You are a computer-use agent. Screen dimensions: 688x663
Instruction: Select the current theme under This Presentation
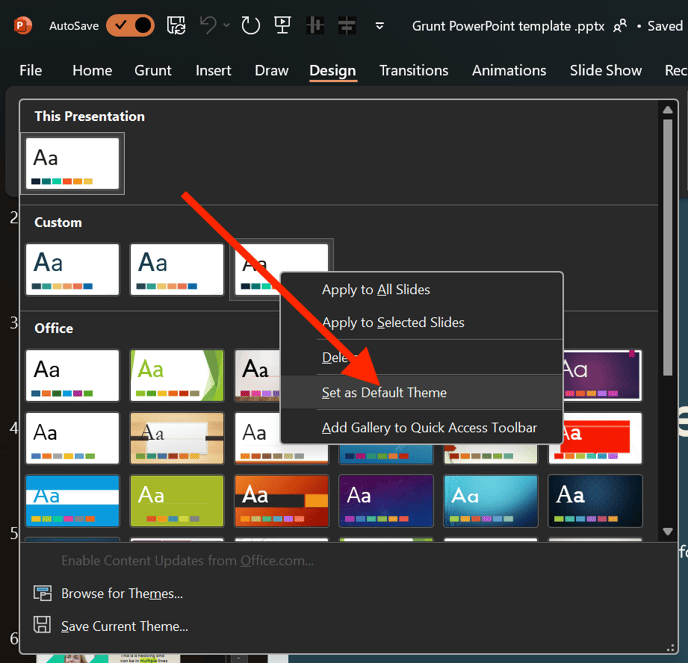[x=73, y=163]
